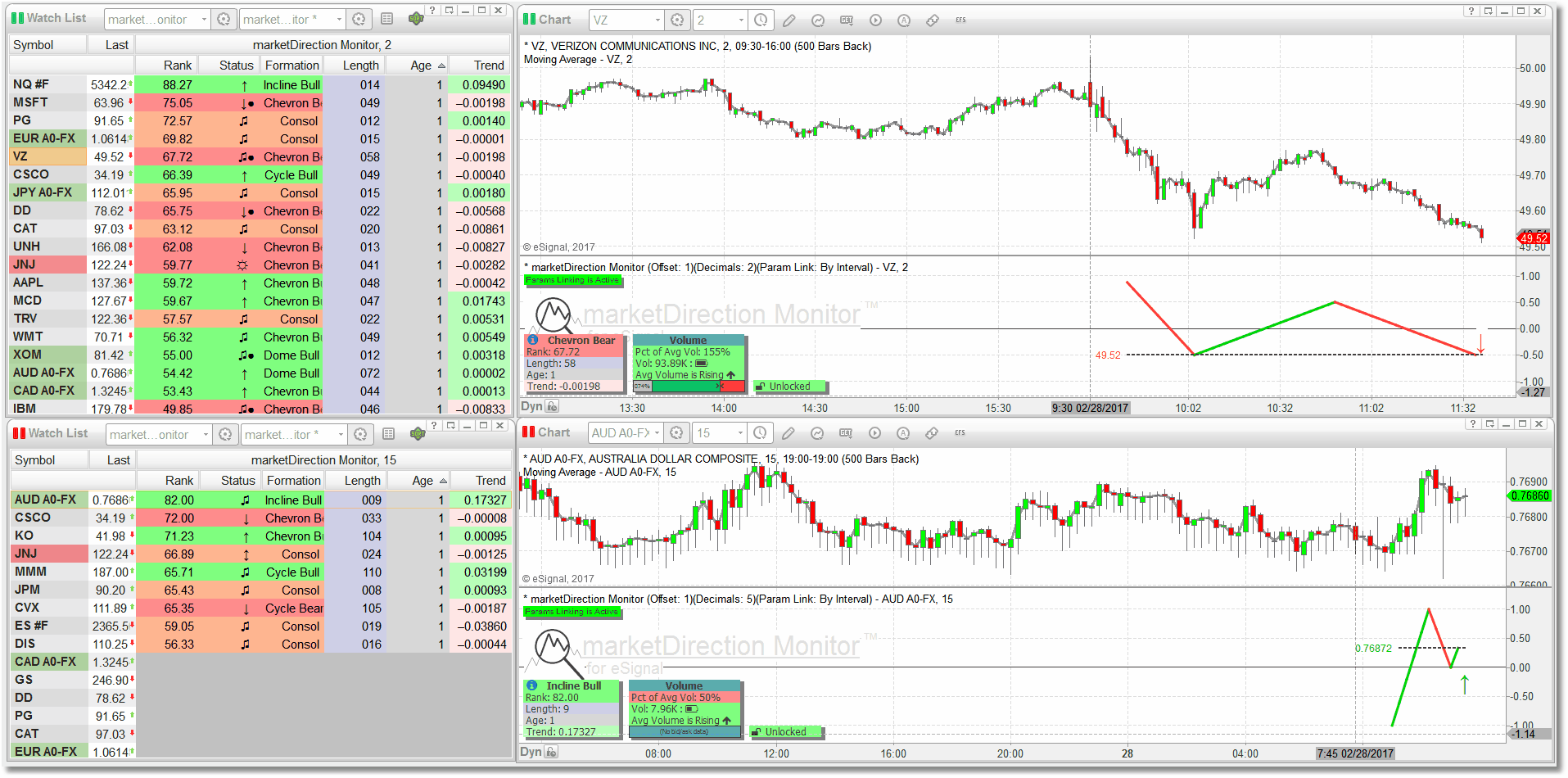Screen dimensions: 1568x778
Task: Click the 9:30 02/28/2017 cursor time label
Action: click(x=1090, y=408)
